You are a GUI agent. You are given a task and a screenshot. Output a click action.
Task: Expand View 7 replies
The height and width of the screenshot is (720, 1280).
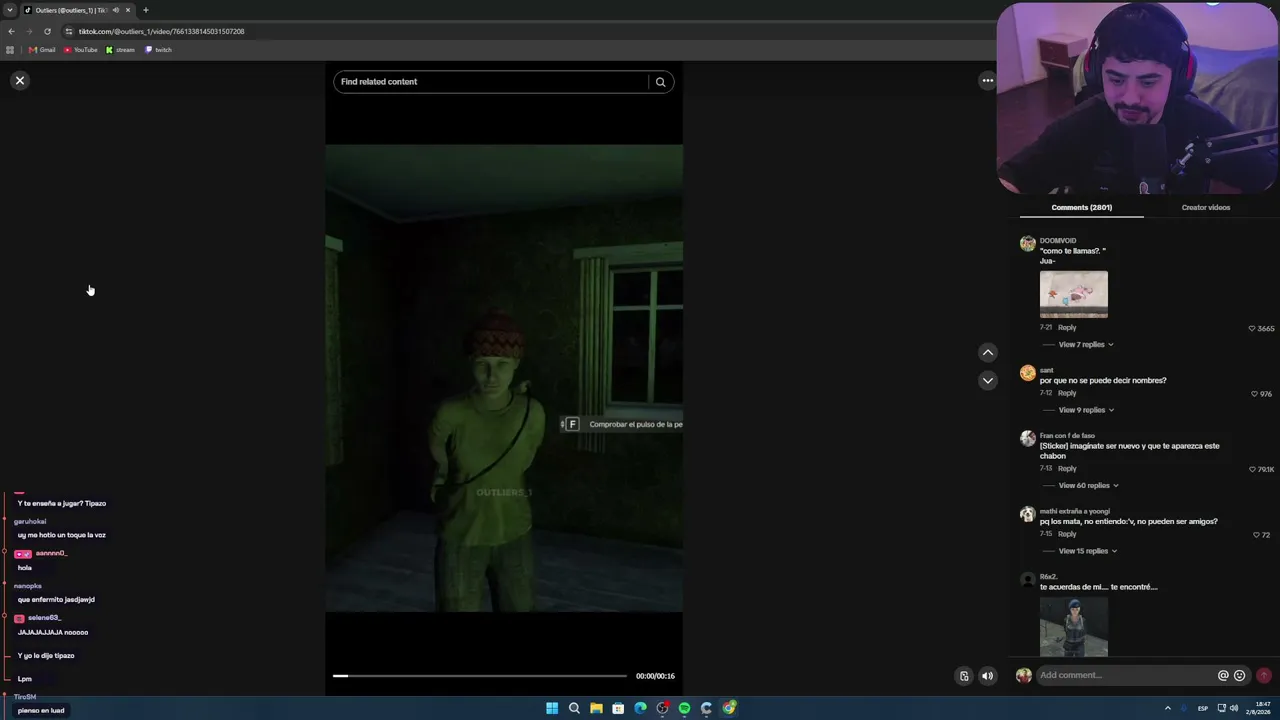1086,345
